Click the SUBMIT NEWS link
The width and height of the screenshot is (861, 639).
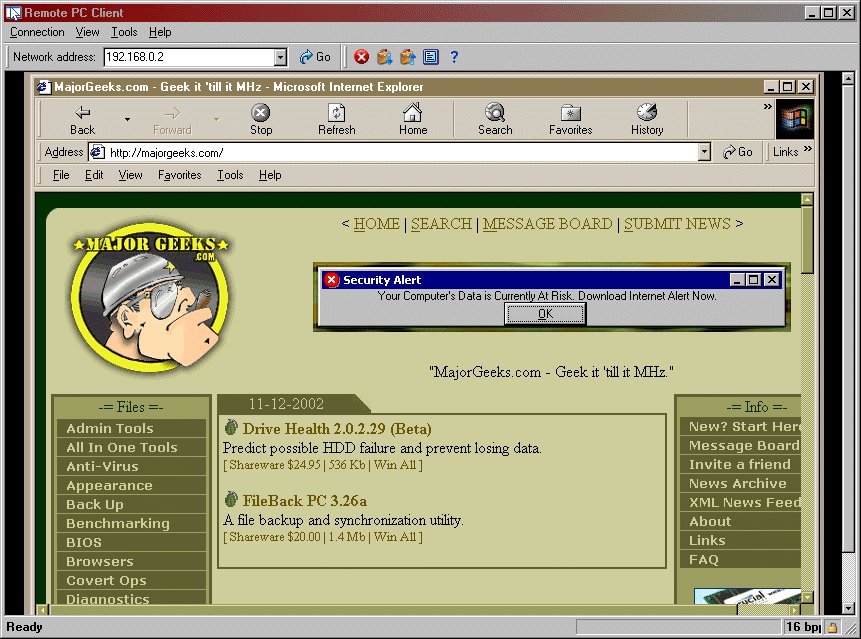[x=677, y=224]
